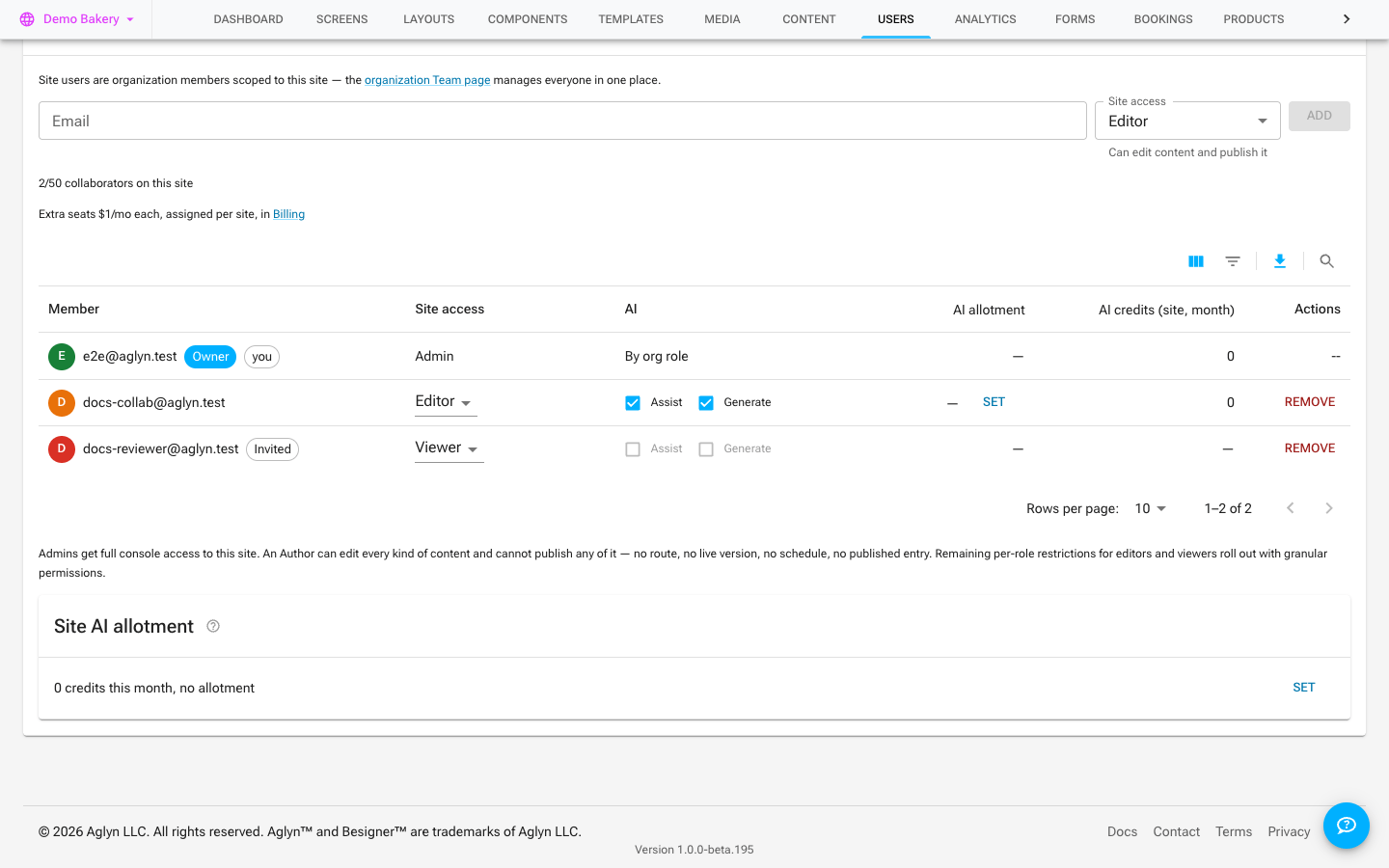Open organization Team page link
The height and width of the screenshot is (868, 1389).
point(427,80)
